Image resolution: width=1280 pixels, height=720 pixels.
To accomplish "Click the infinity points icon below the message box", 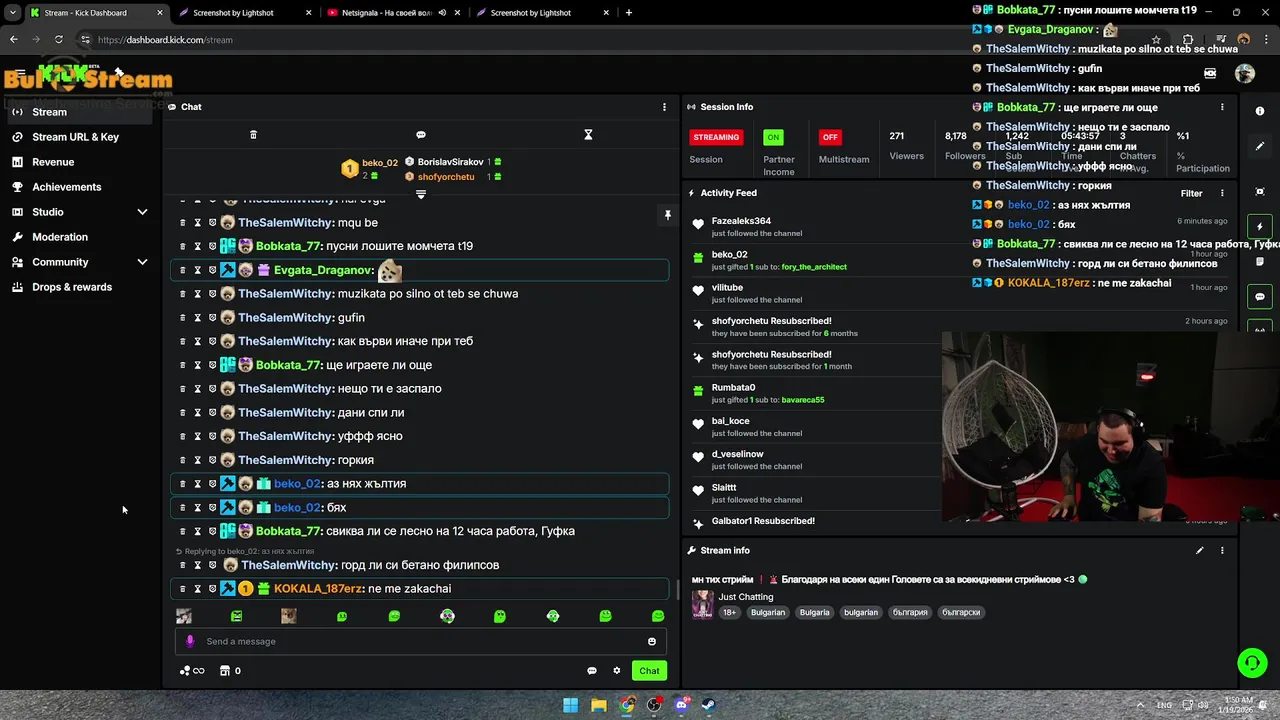I will [192, 671].
